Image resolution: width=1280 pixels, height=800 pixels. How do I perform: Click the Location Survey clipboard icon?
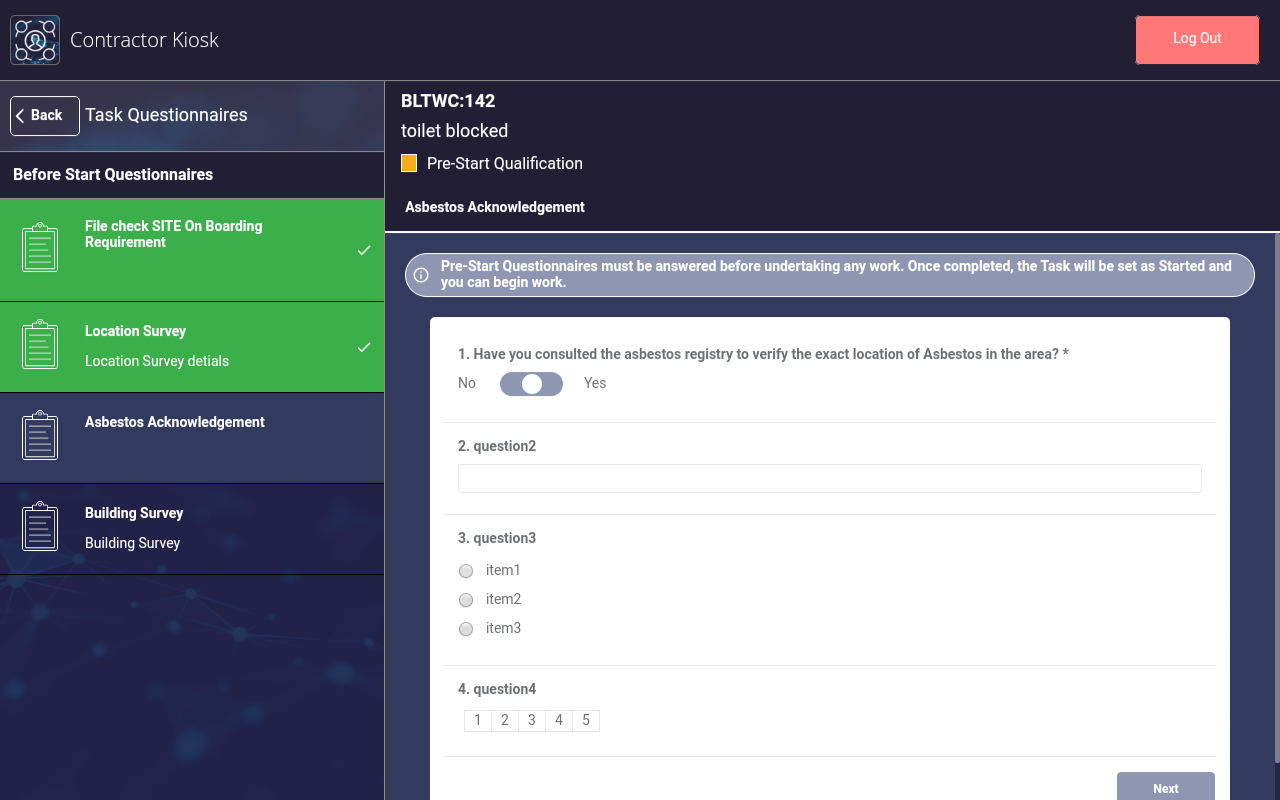click(40, 345)
